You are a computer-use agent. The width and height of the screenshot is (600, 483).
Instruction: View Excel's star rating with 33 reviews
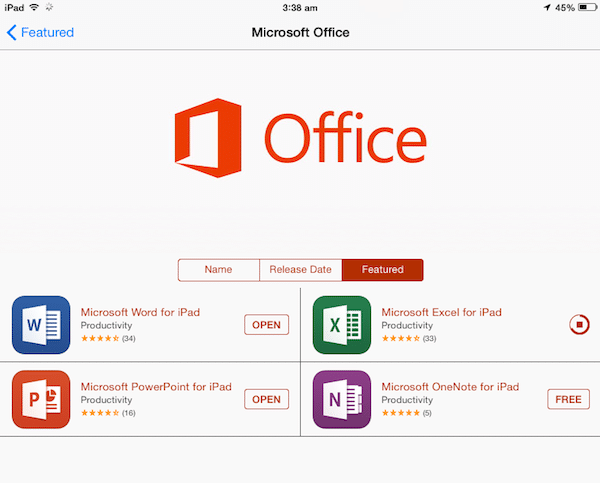[x=409, y=338]
